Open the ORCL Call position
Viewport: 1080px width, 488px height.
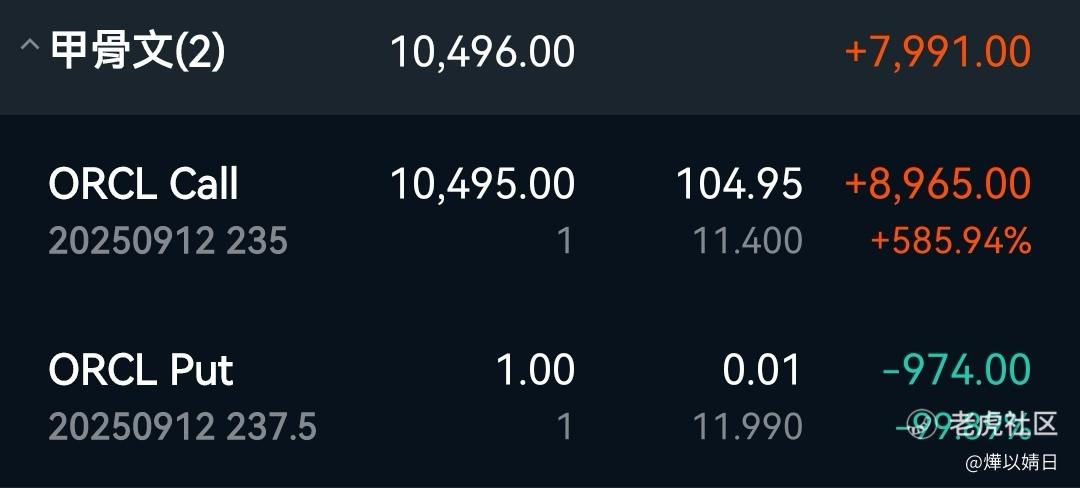[x=540, y=209]
